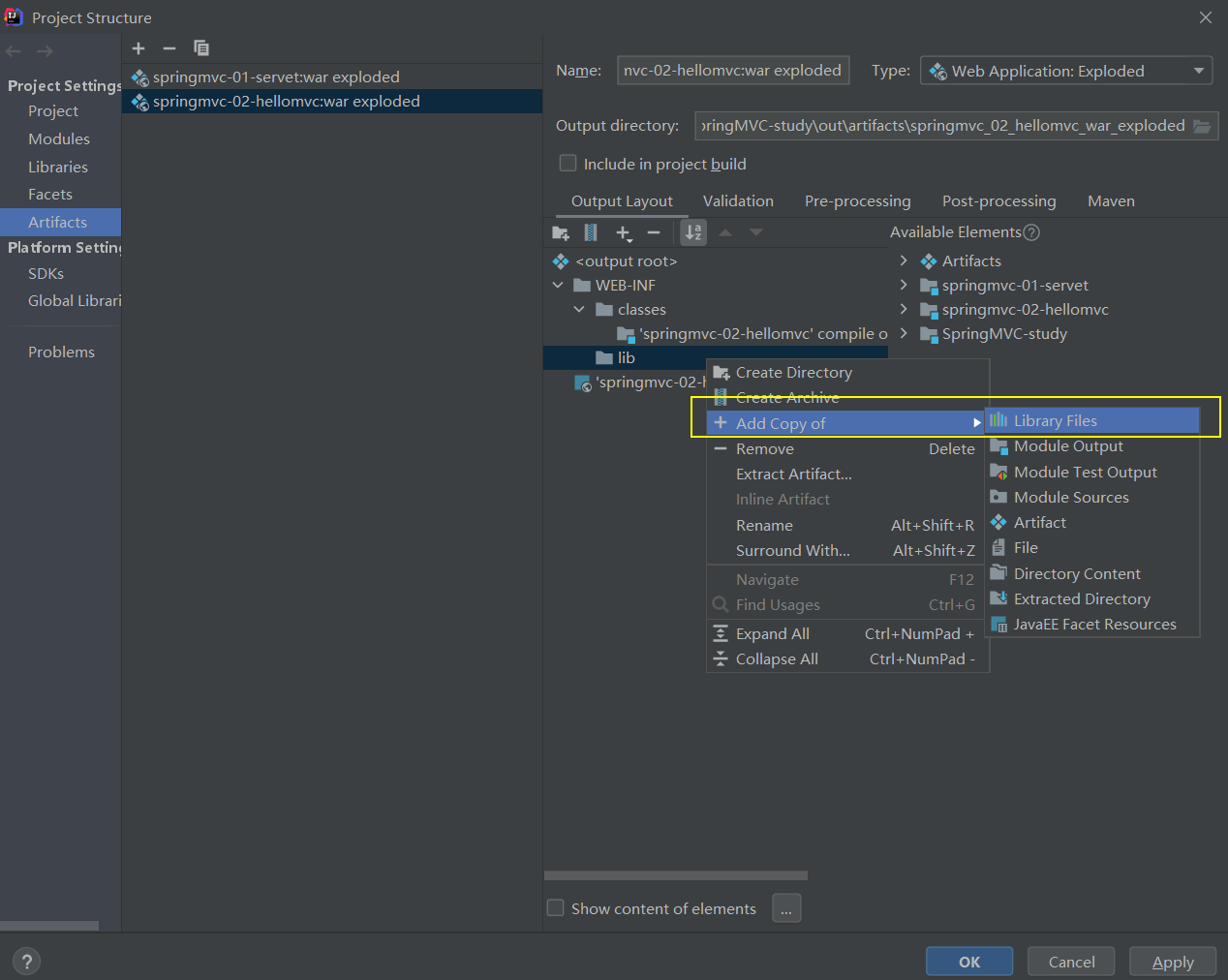Viewport: 1228px width, 980px height.
Task: Switch to the Maven tab
Action: [x=1111, y=201]
